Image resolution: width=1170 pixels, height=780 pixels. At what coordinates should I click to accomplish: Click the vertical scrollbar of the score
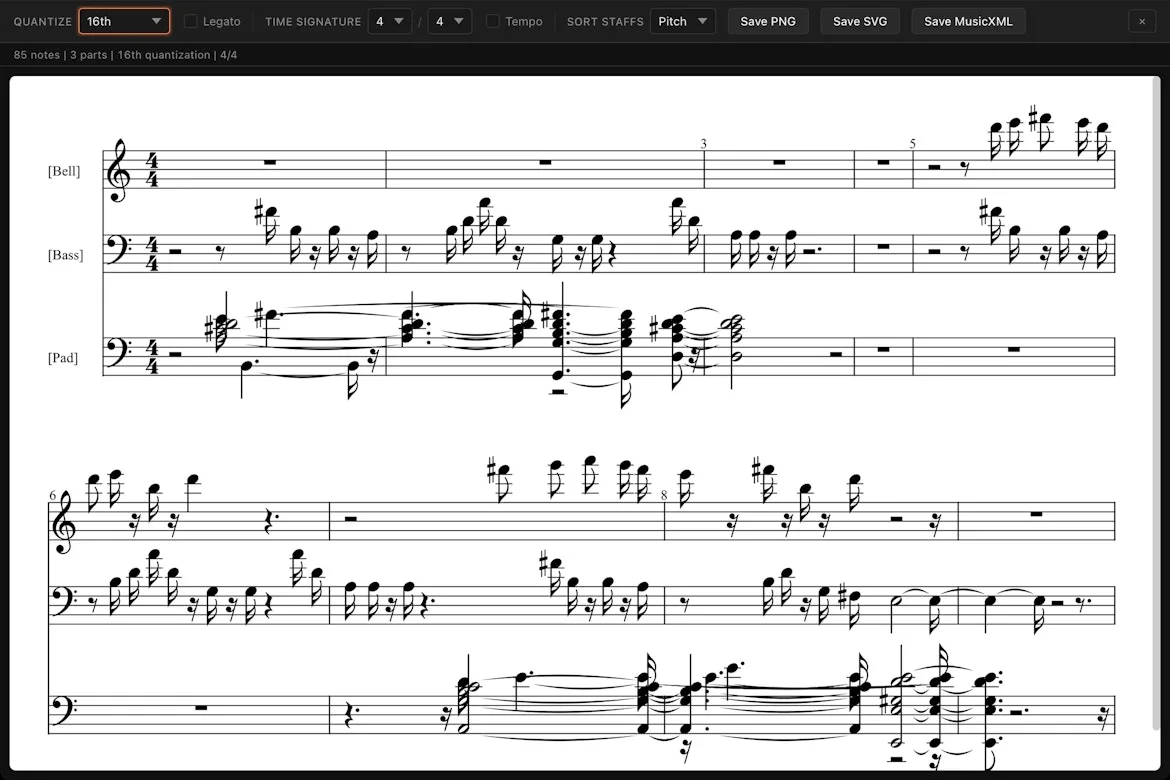coord(1157,403)
